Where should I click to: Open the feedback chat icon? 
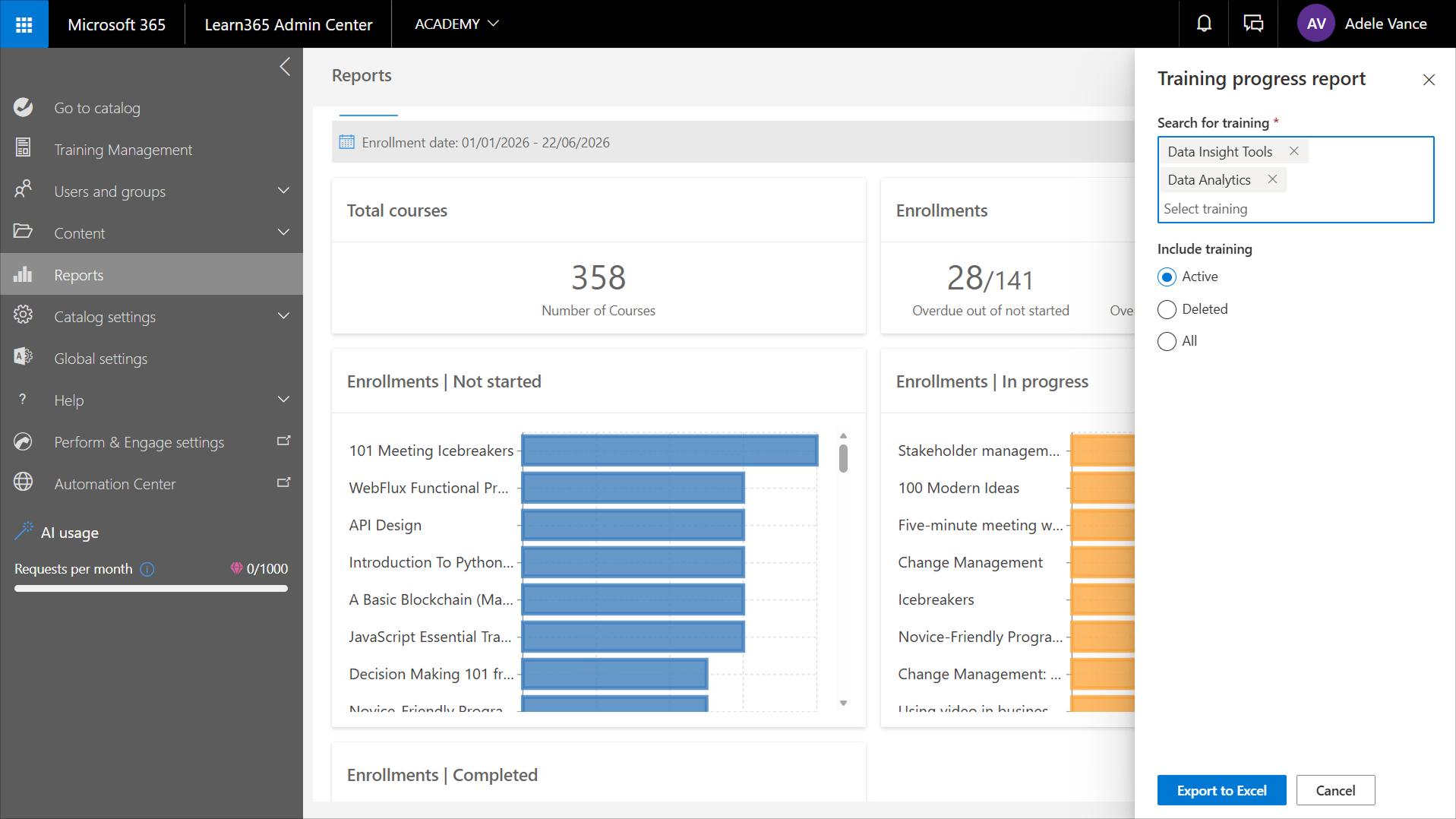[1253, 24]
